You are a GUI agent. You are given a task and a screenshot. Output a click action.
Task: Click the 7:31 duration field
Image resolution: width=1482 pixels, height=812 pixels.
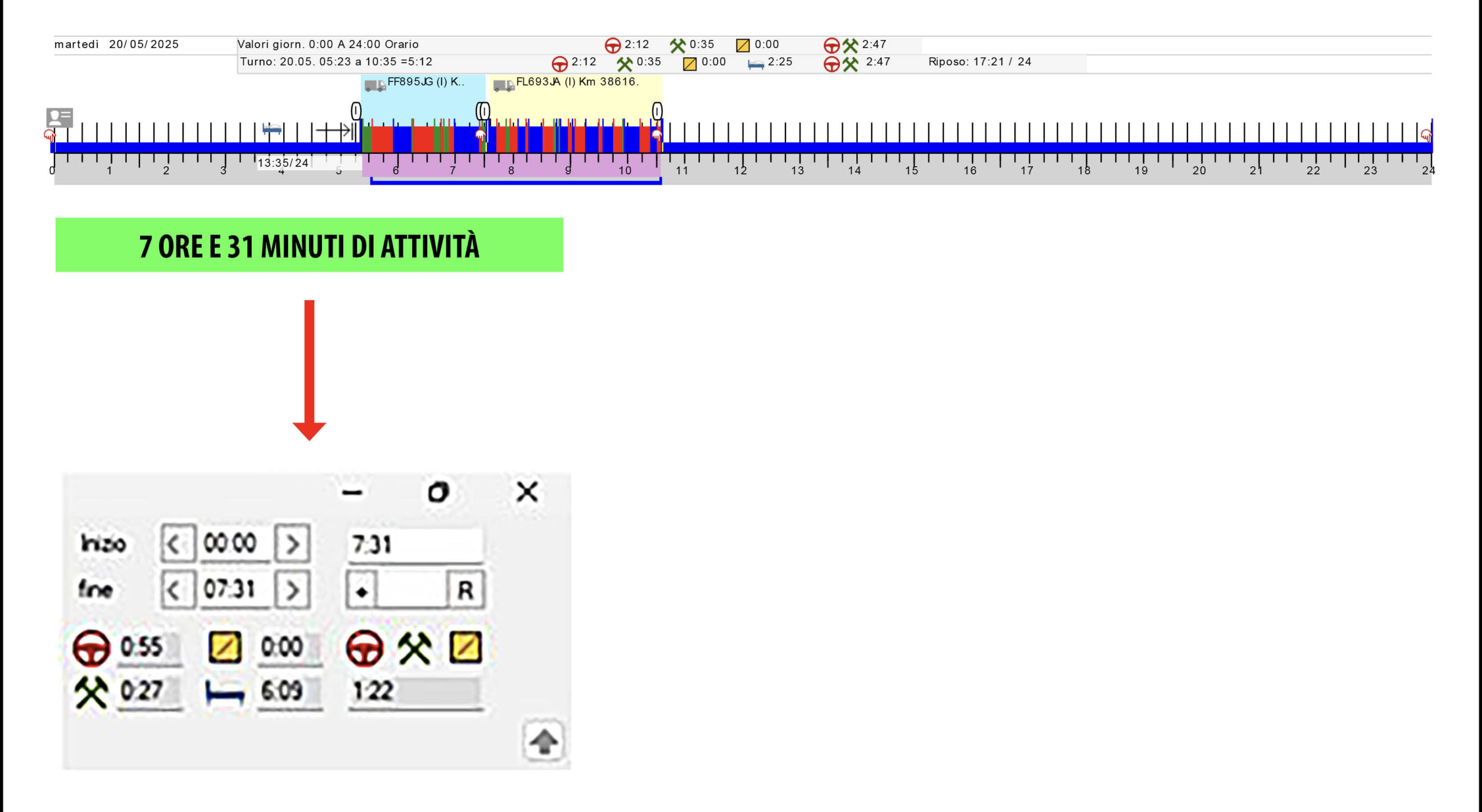[x=414, y=545]
